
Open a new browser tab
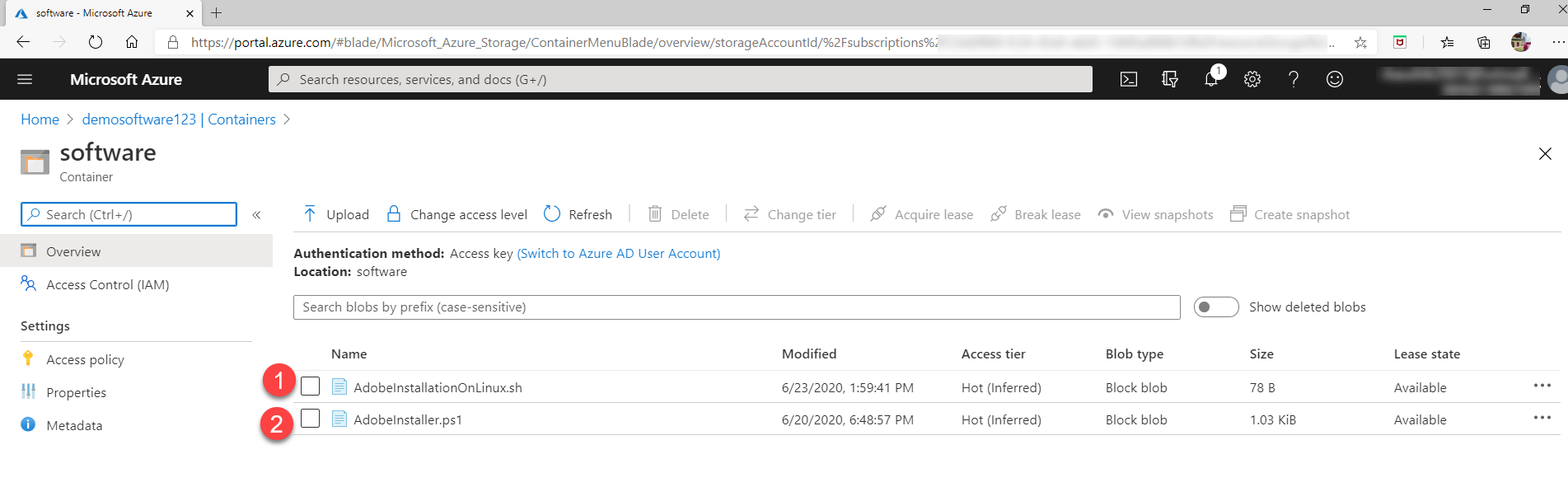(x=216, y=12)
